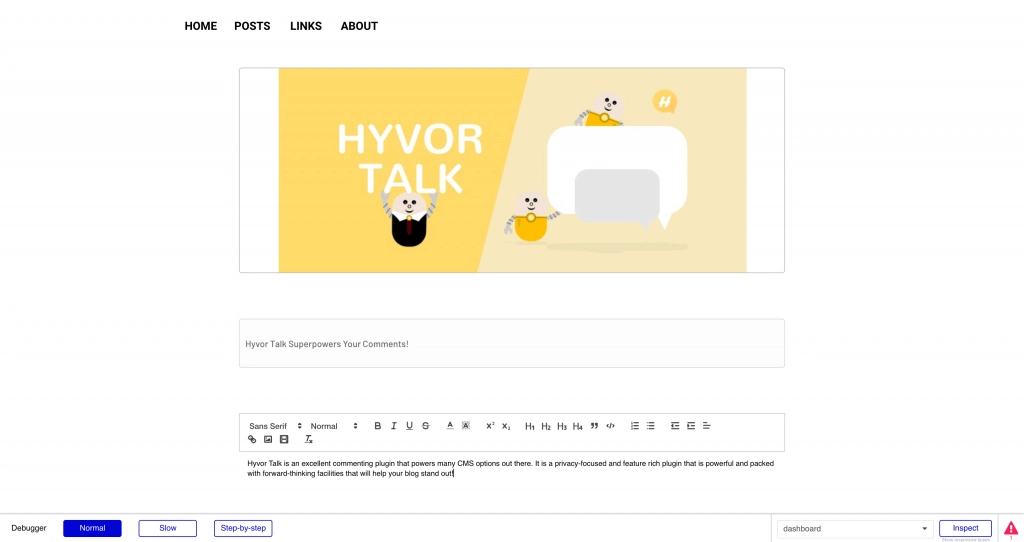Toggle bold formatting in the editor
The image size is (1024, 542).
[377, 426]
